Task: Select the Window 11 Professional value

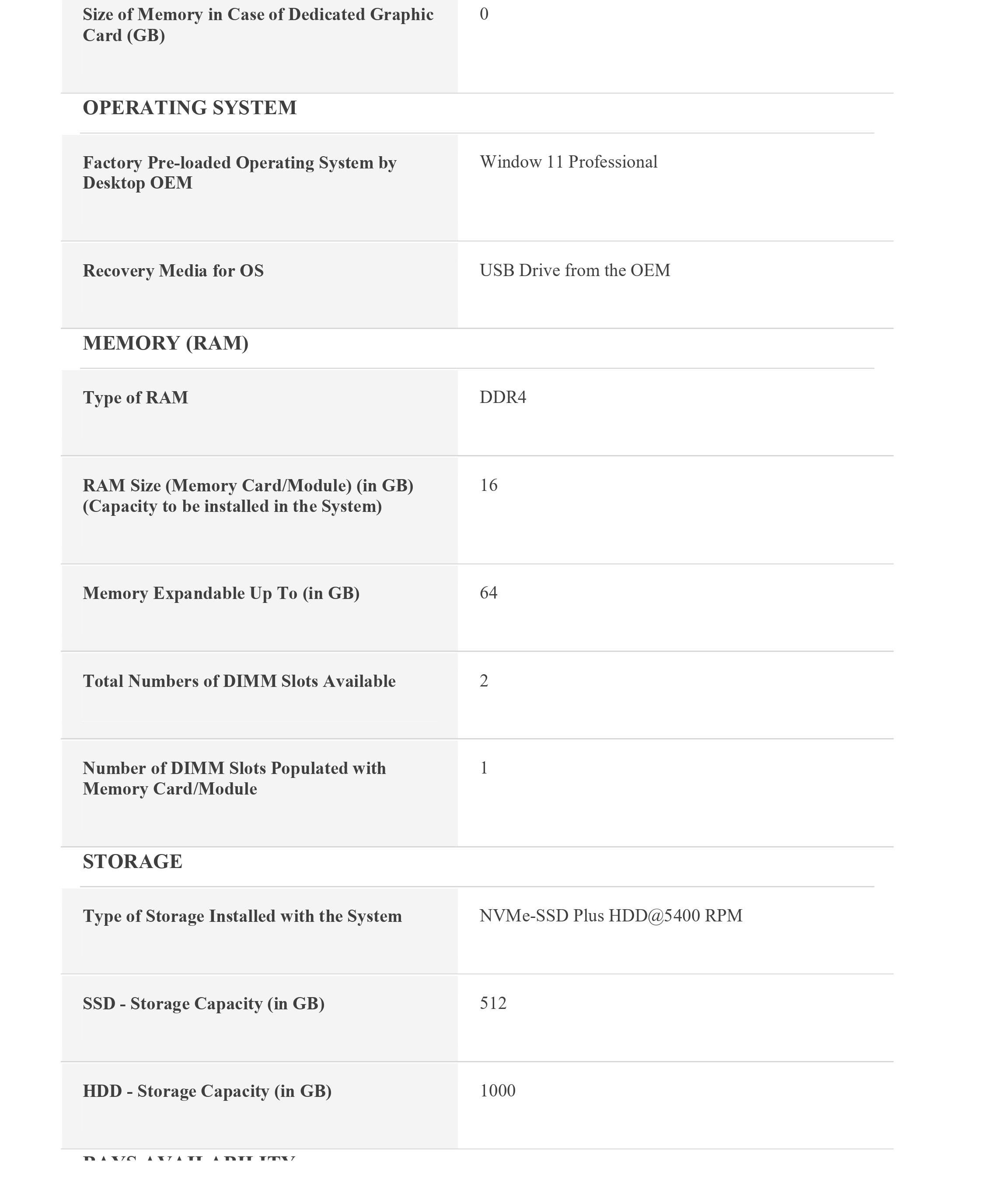Action: pos(569,162)
